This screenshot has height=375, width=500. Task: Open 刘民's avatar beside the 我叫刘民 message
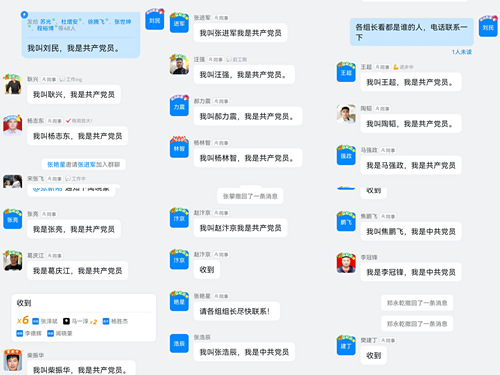click(155, 20)
